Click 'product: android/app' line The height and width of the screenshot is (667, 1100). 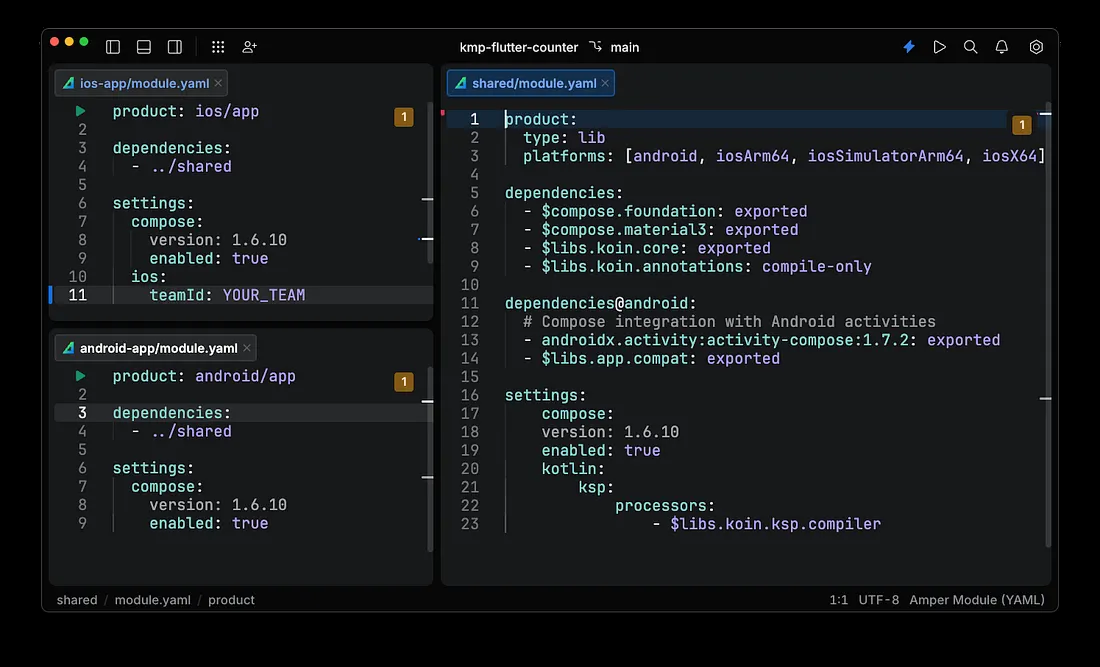[x=204, y=376]
